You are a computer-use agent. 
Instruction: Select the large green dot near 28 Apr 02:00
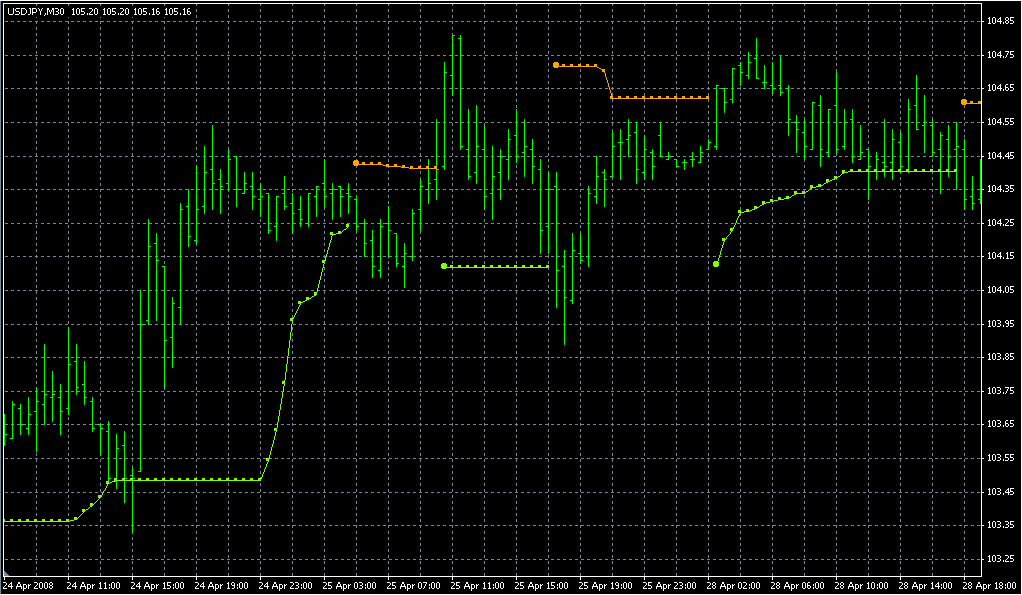point(716,264)
